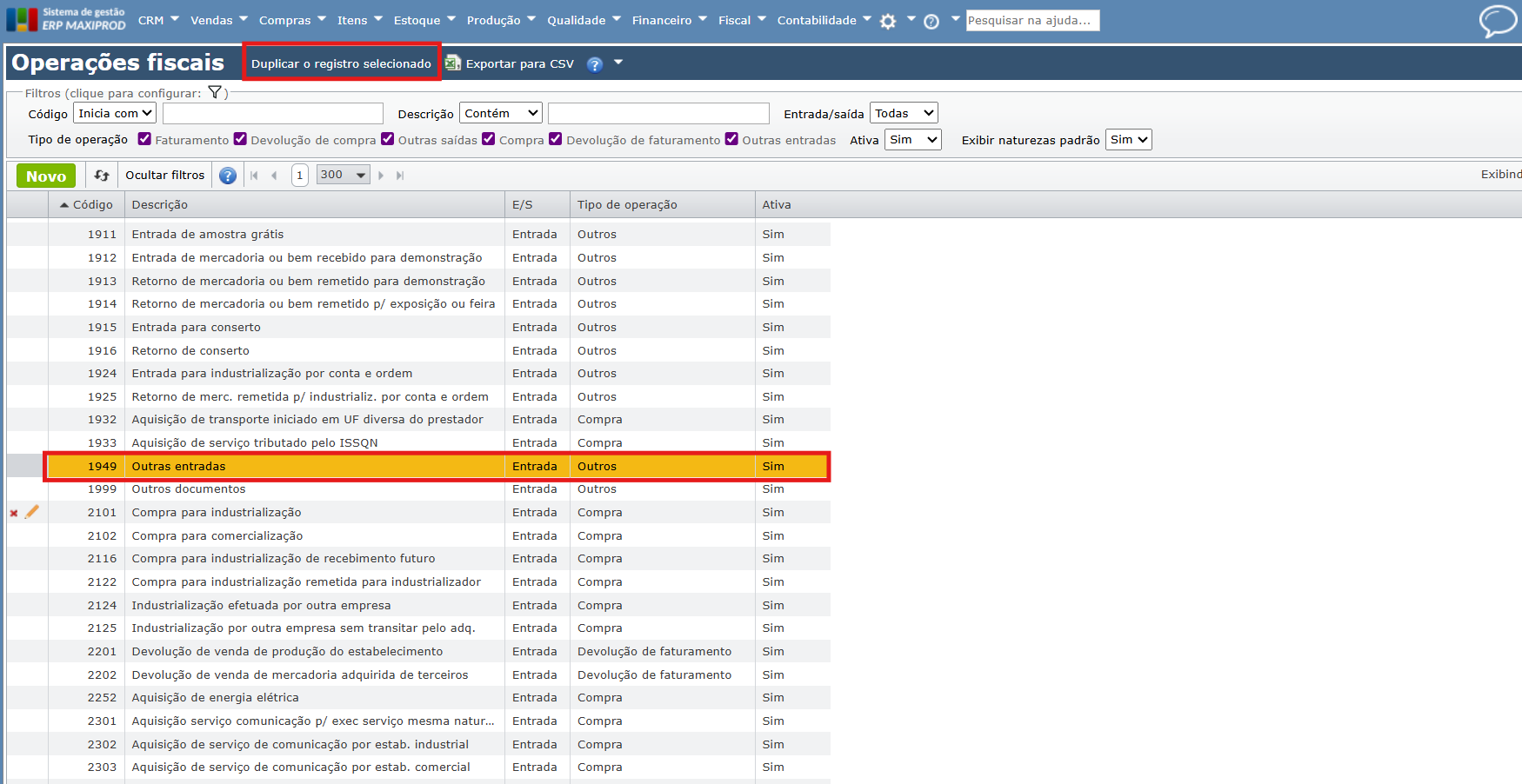The image size is (1522, 784).
Task: Click the help icon next to Exportar para CSV
Action: tap(595, 64)
